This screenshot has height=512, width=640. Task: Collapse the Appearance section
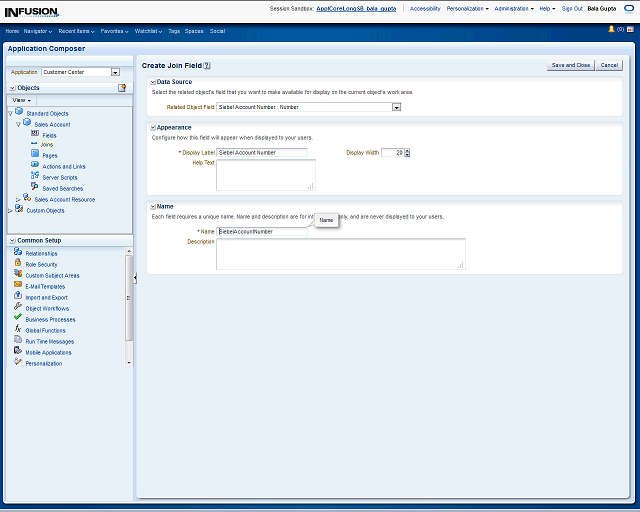tap(152, 128)
